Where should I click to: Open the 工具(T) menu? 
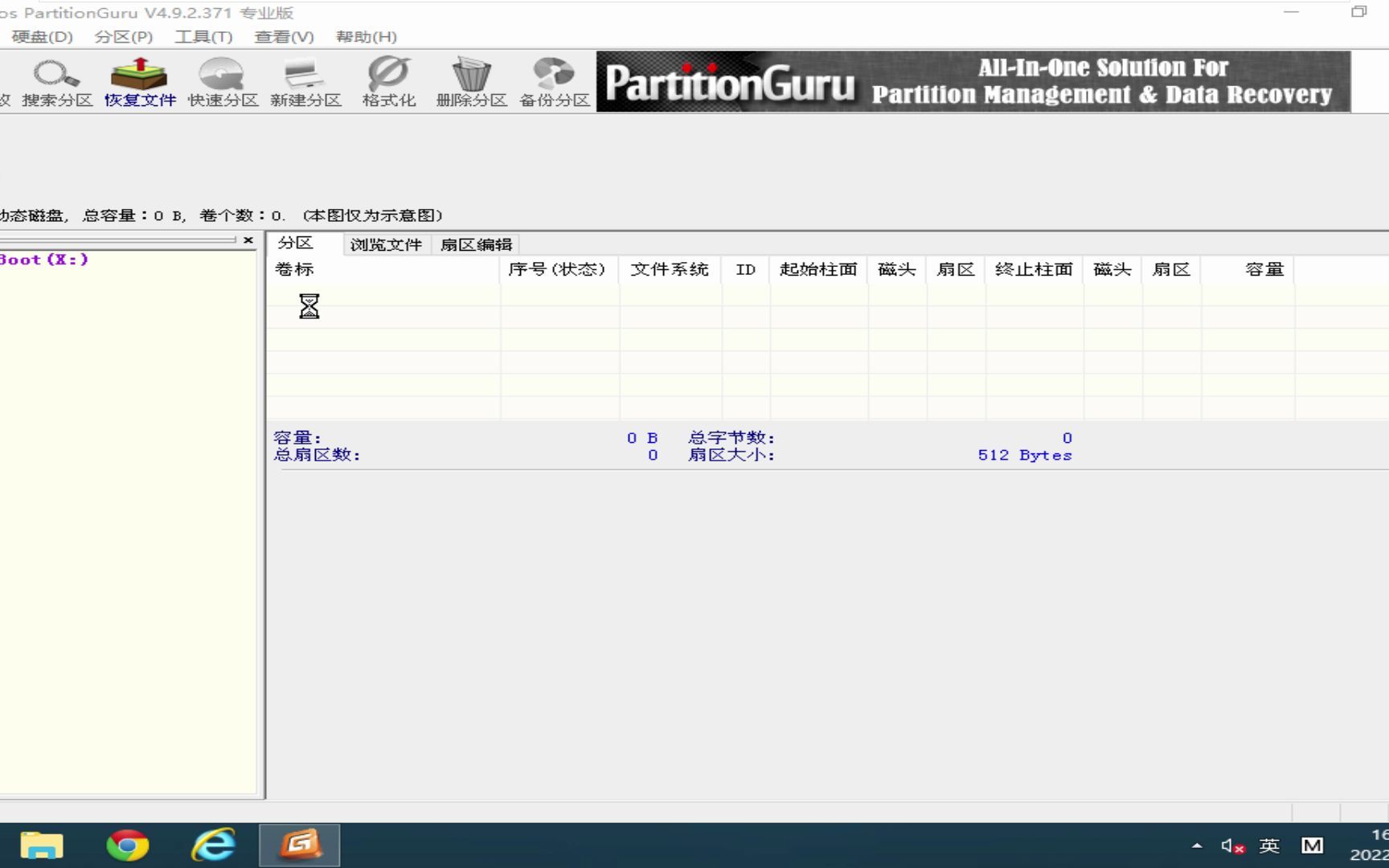pyautogui.click(x=203, y=36)
